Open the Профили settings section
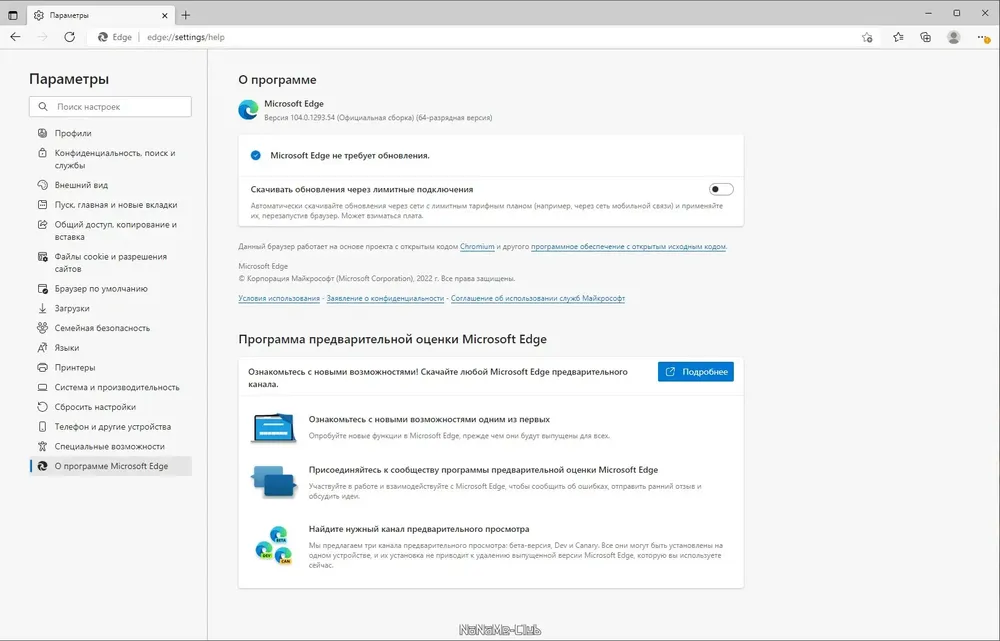 [73, 133]
